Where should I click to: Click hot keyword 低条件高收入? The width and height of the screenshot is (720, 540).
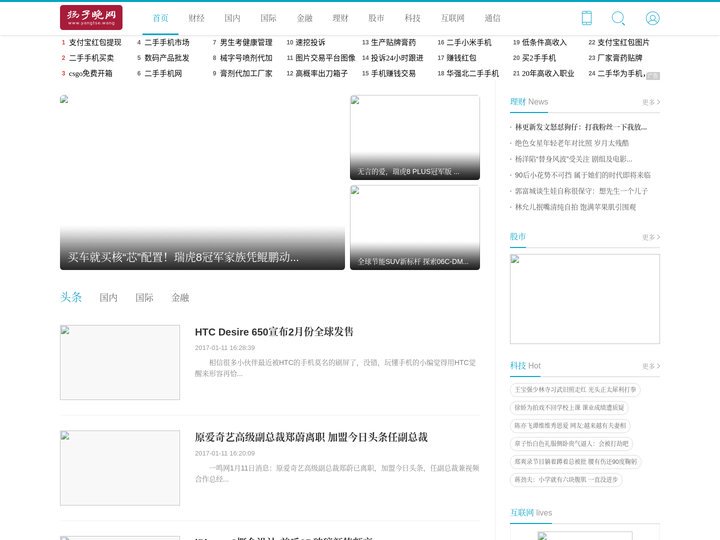544,42
